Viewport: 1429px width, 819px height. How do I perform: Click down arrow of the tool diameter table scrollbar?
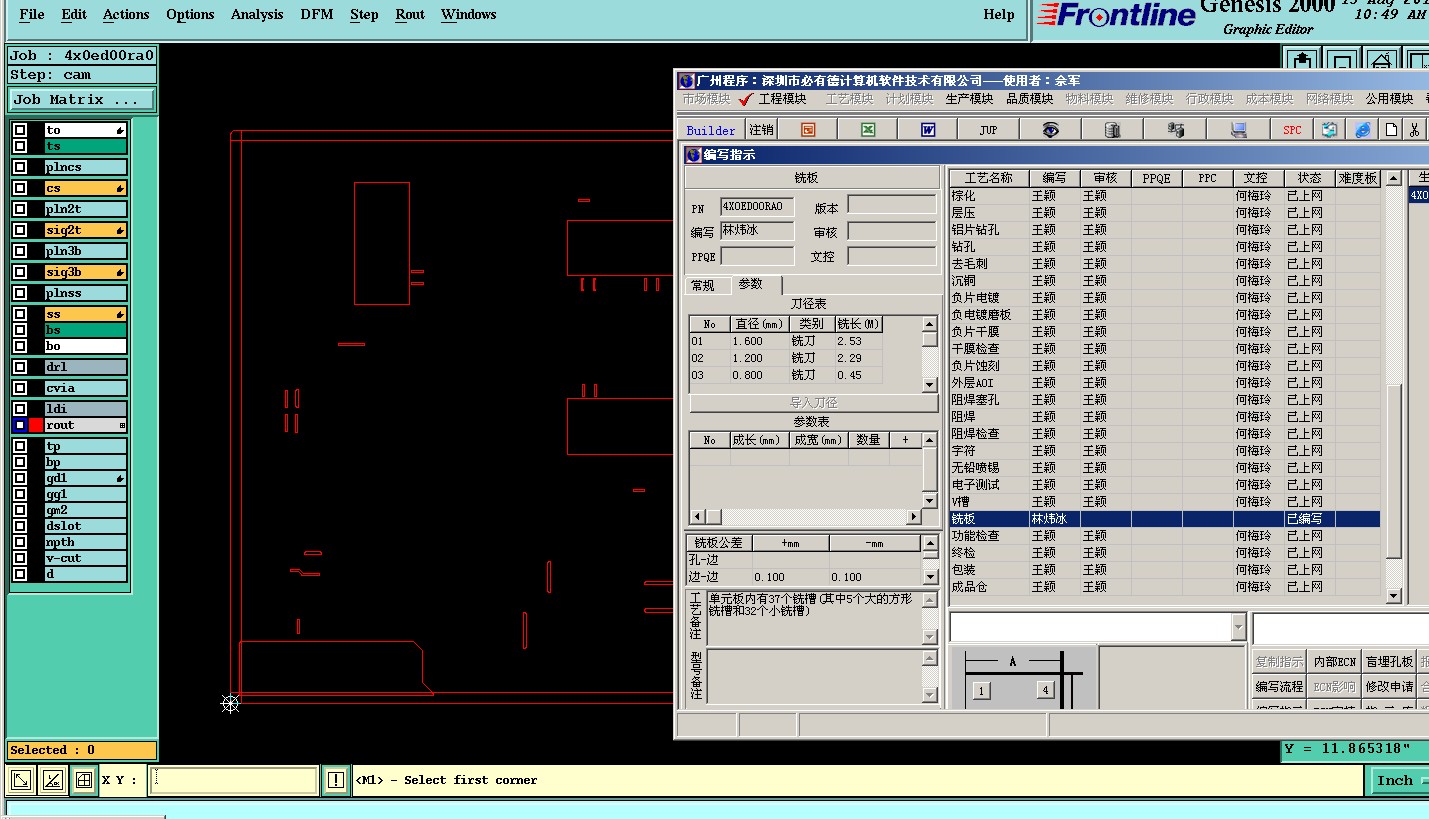(929, 385)
